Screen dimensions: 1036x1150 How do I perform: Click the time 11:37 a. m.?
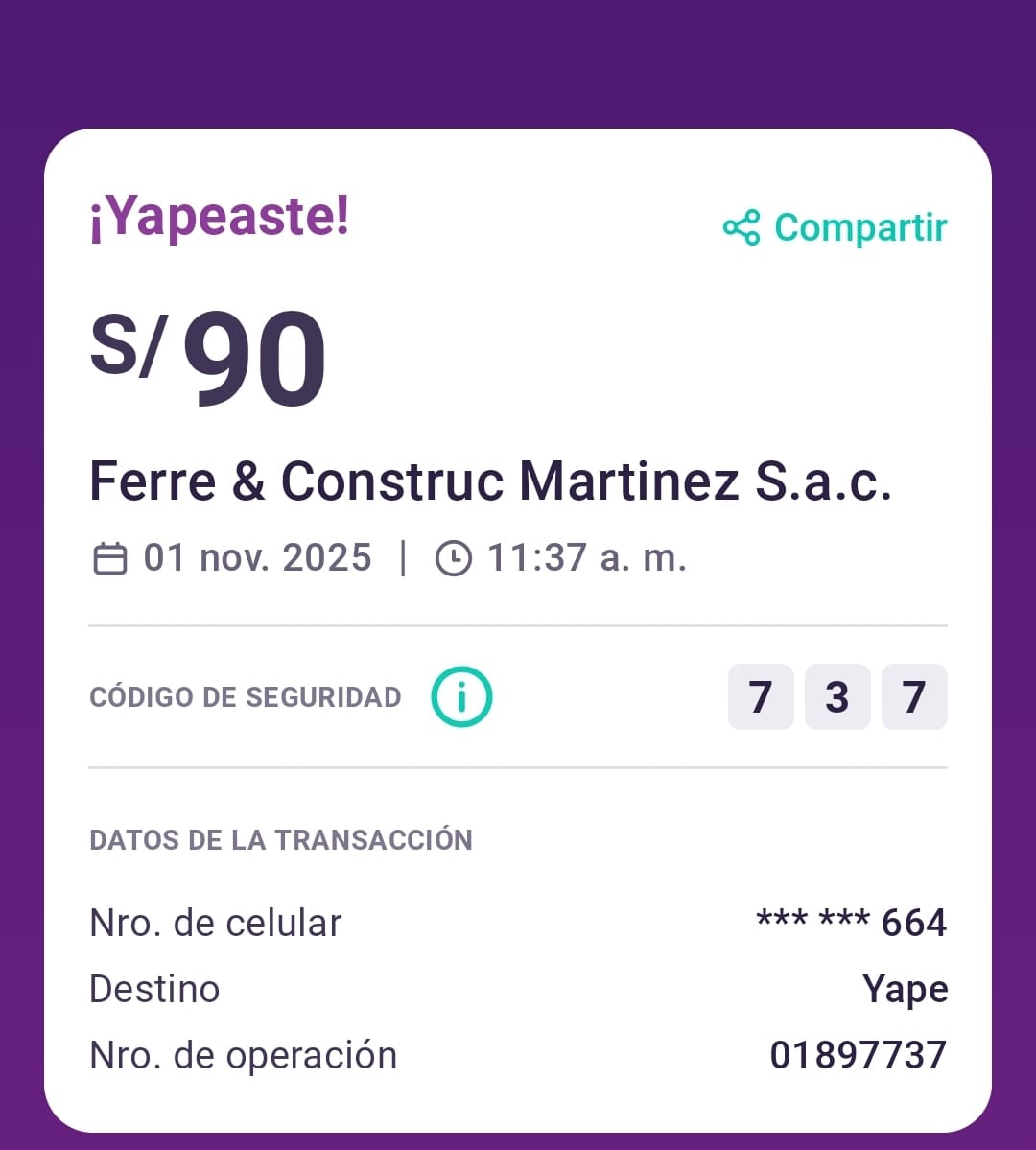pyautogui.click(x=586, y=557)
